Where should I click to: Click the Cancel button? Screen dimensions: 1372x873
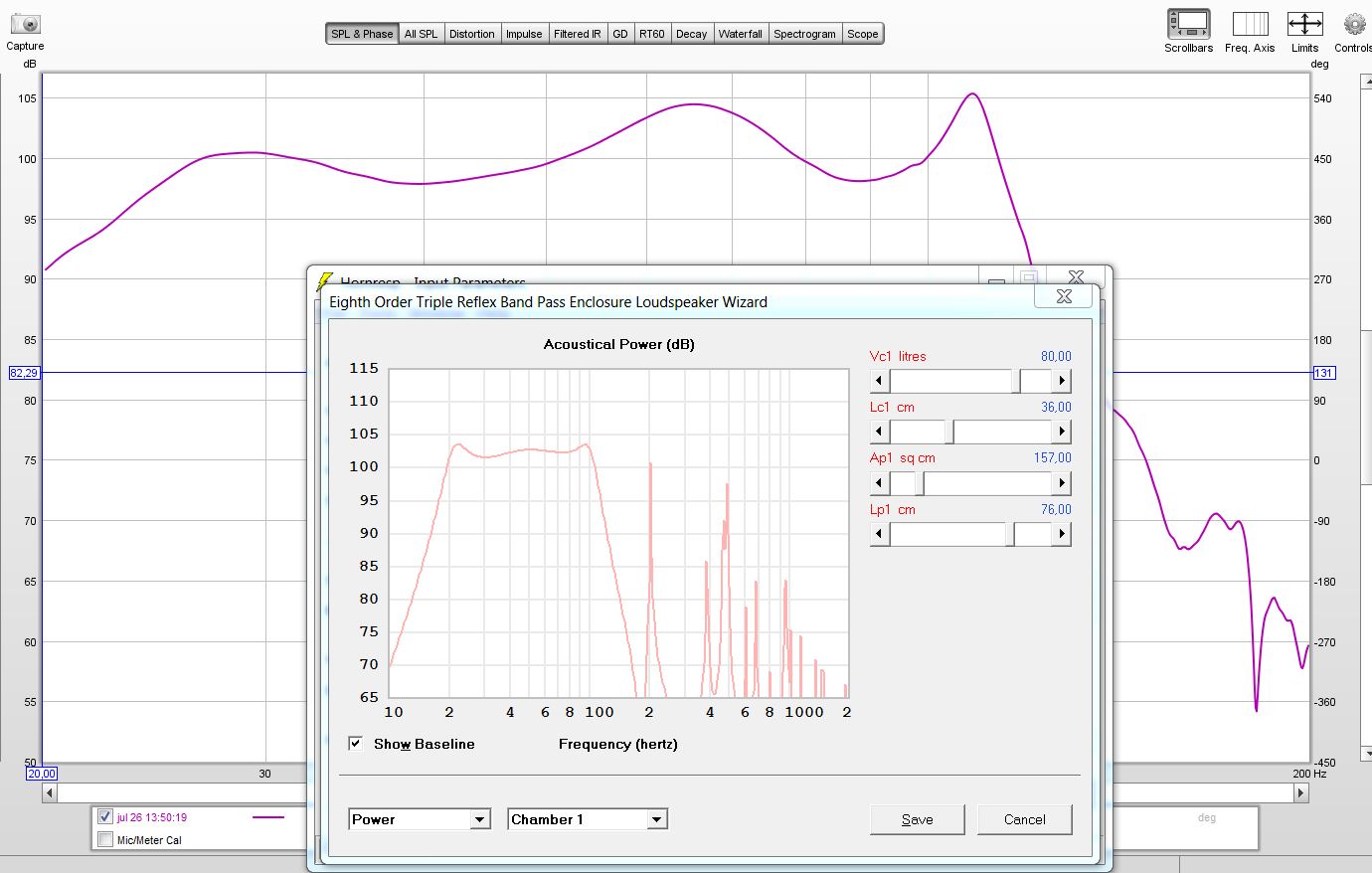tap(1024, 819)
